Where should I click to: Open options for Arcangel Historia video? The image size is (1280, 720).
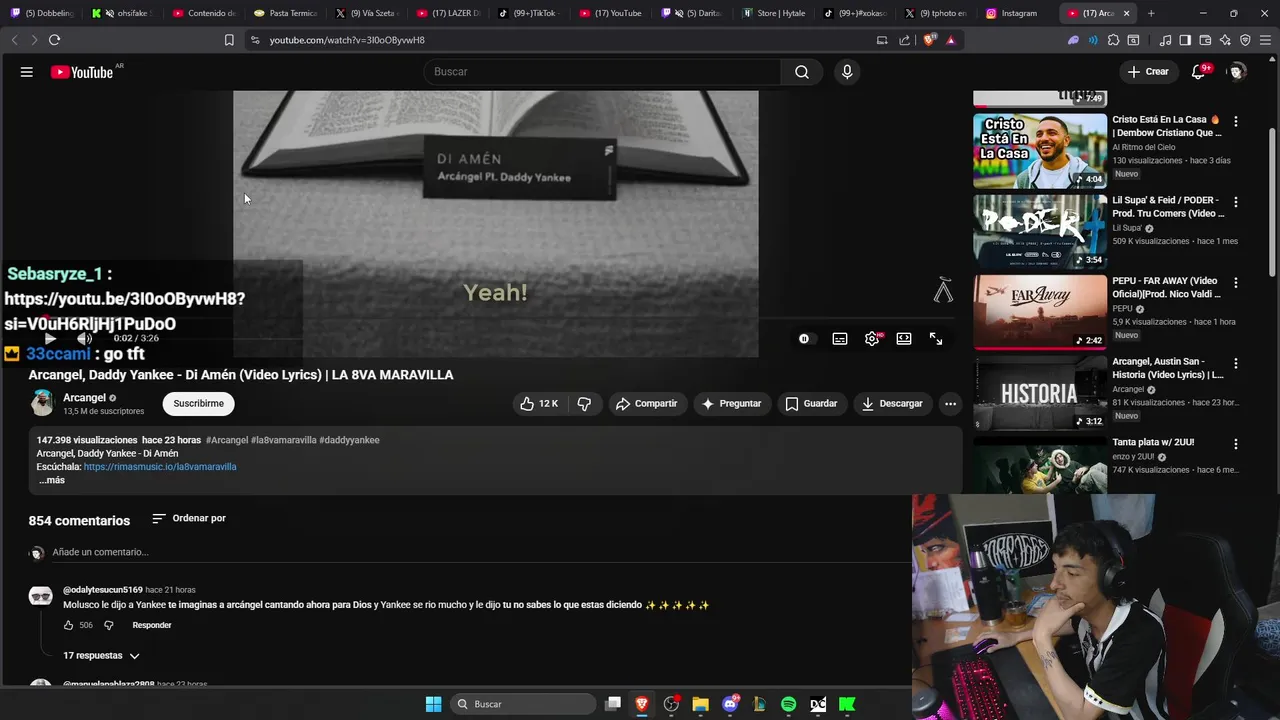(x=1236, y=364)
